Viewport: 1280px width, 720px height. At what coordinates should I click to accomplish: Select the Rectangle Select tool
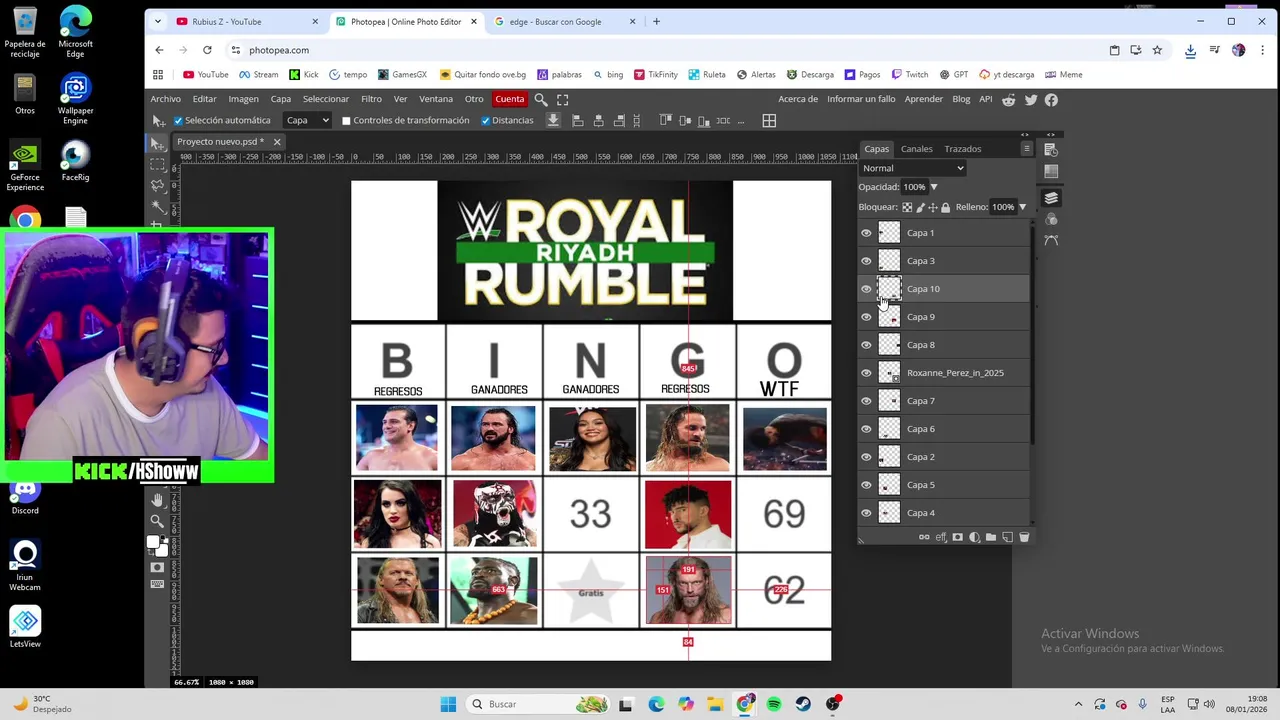[158, 164]
